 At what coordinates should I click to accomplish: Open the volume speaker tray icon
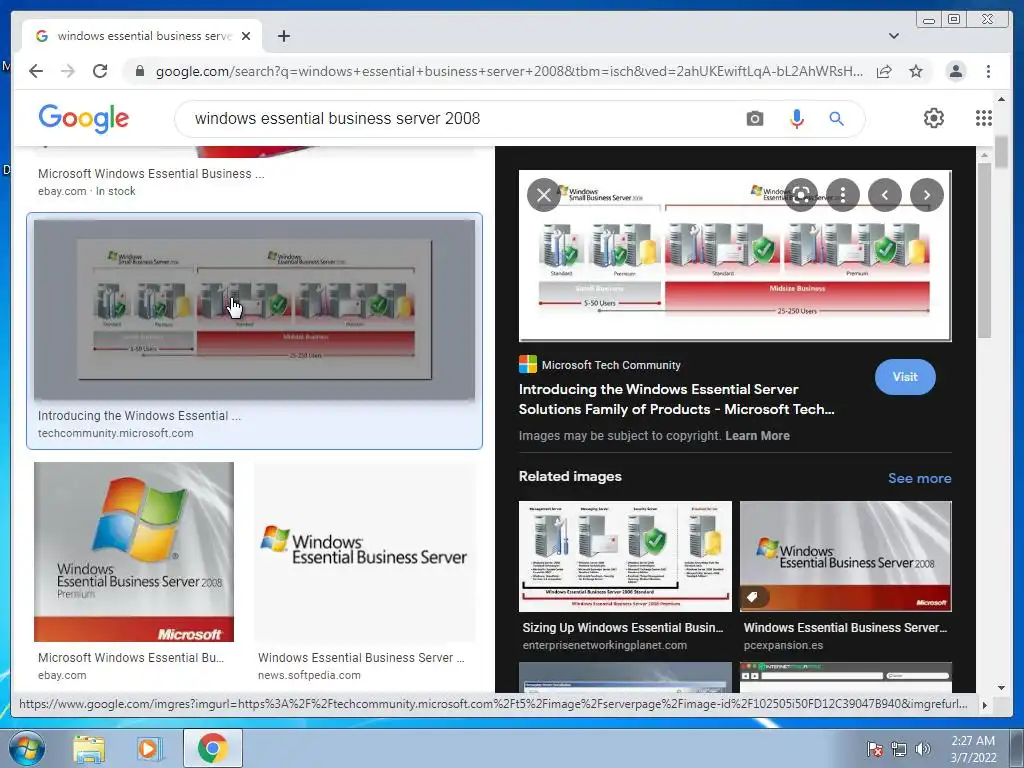[x=922, y=749]
